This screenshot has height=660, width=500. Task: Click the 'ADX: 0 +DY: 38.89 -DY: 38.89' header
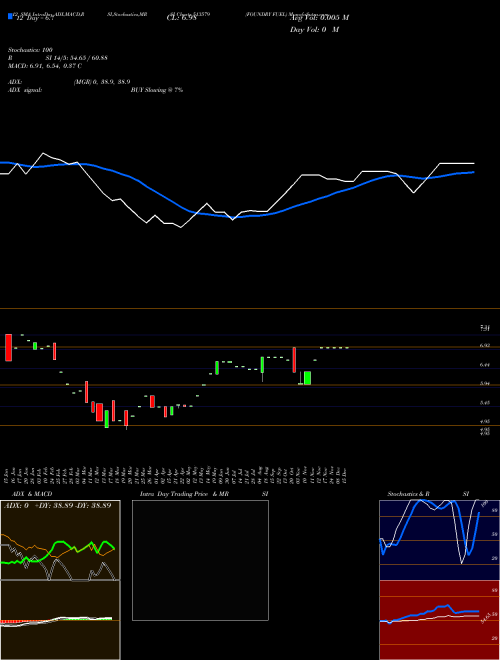pos(58,506)
